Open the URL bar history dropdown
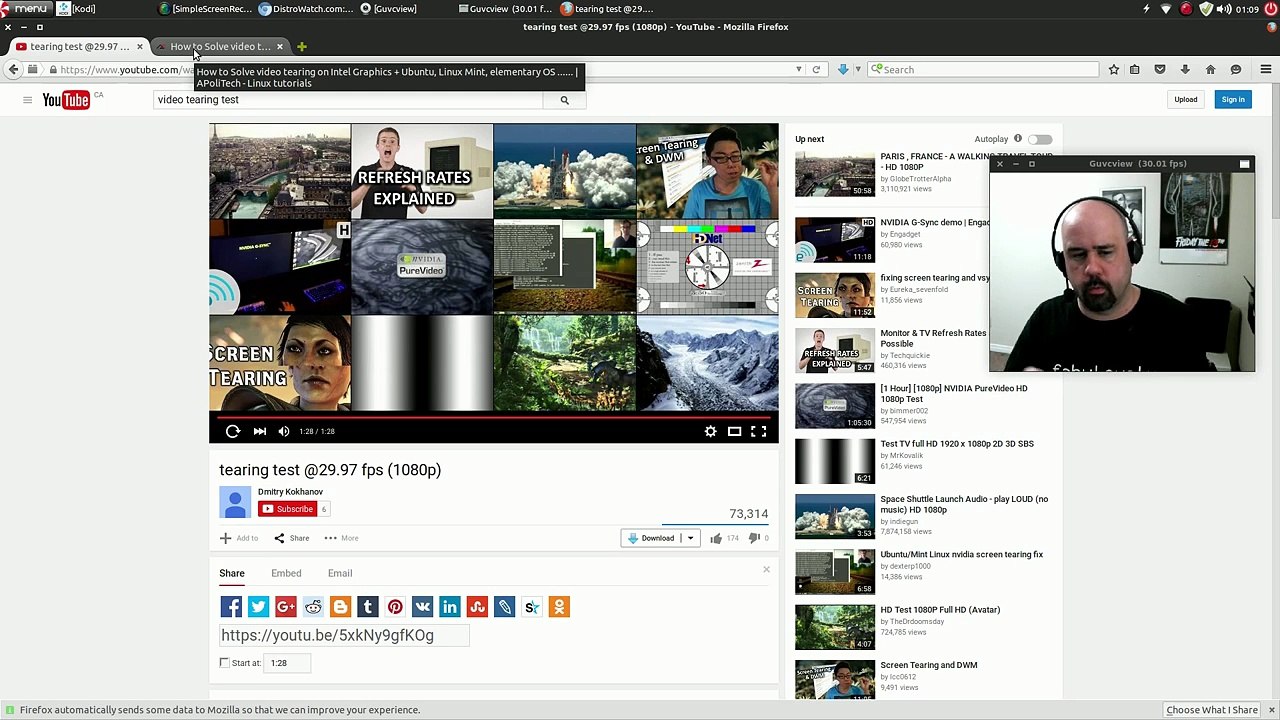 (x=798, y=69)
